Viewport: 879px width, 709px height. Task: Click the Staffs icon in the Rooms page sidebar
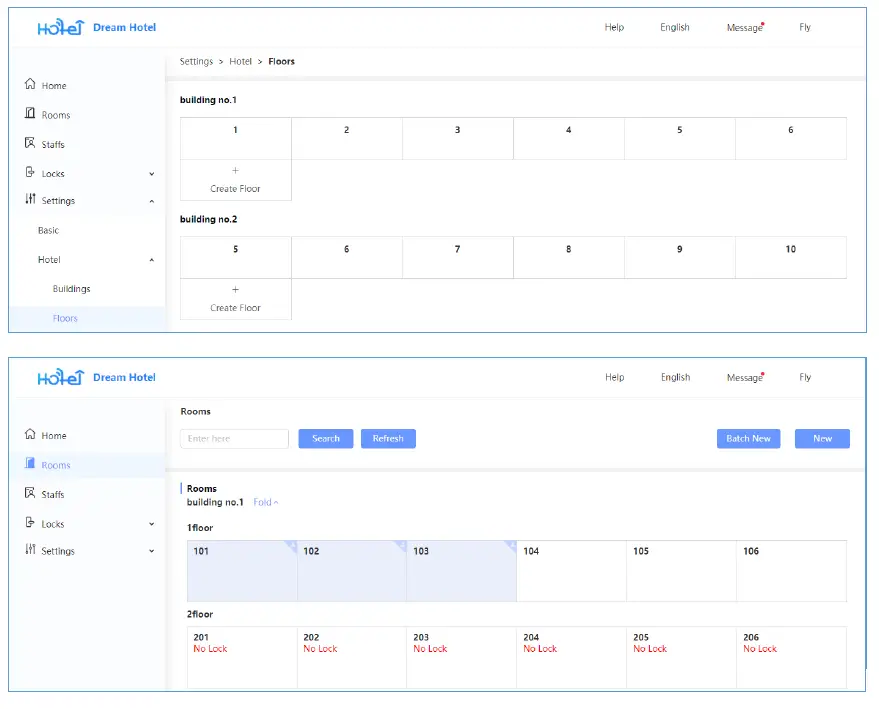(30, 494)
